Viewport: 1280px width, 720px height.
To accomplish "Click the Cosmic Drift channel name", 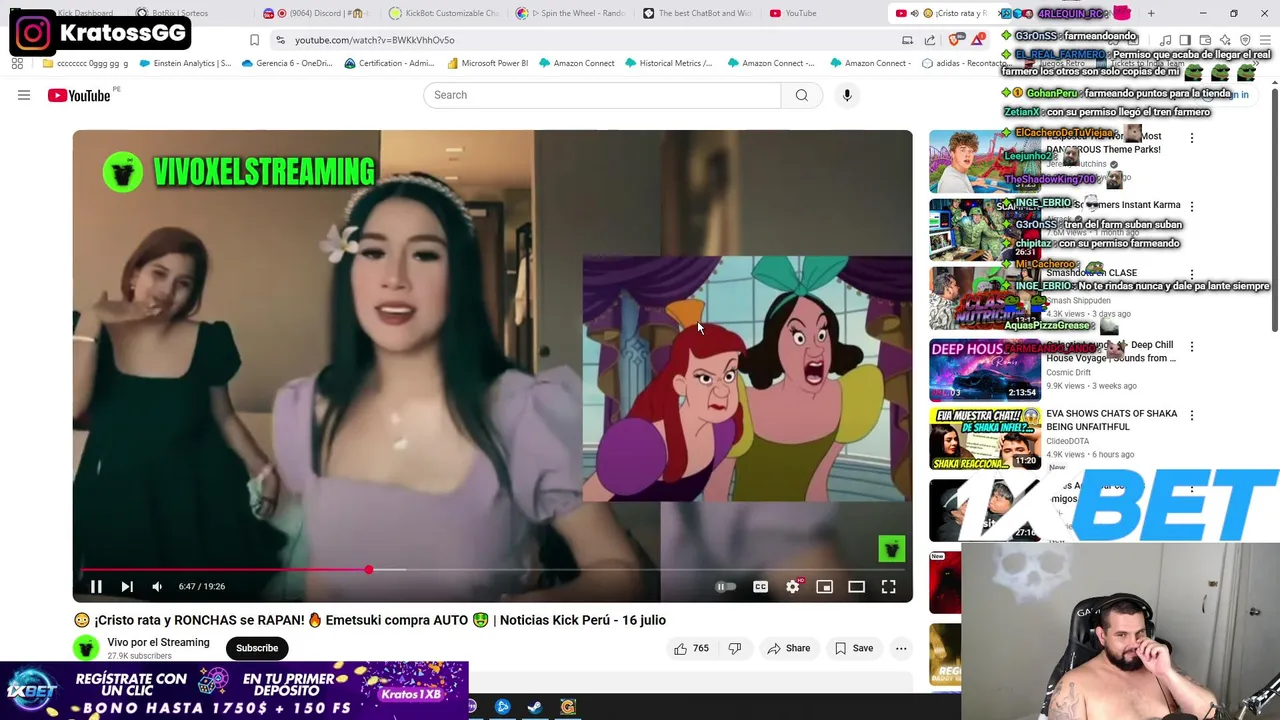I will click(1068, 372).
